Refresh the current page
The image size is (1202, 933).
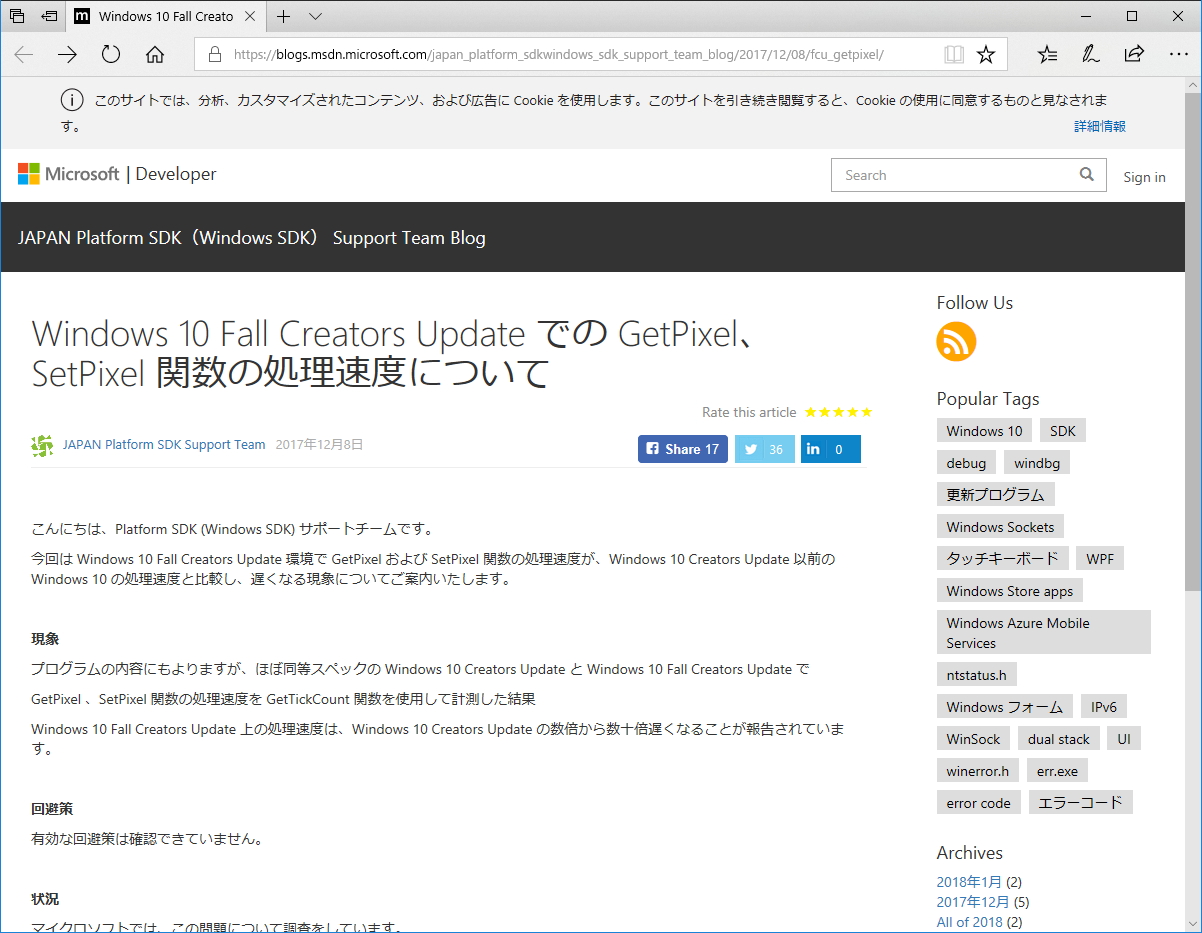(111, 55)
